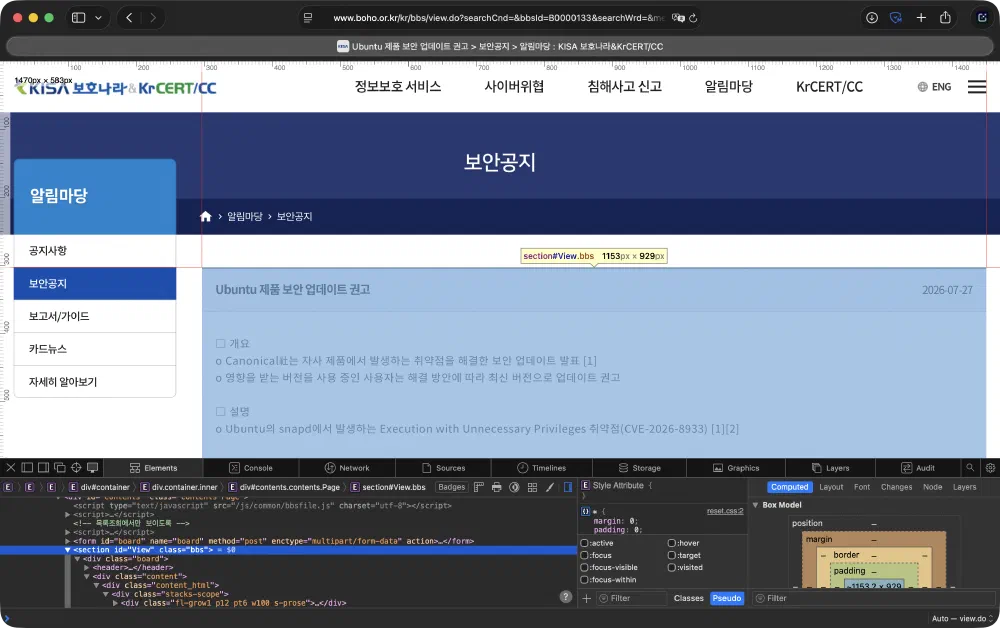Click Safari sidebar toggle icon

click(78, 18)
